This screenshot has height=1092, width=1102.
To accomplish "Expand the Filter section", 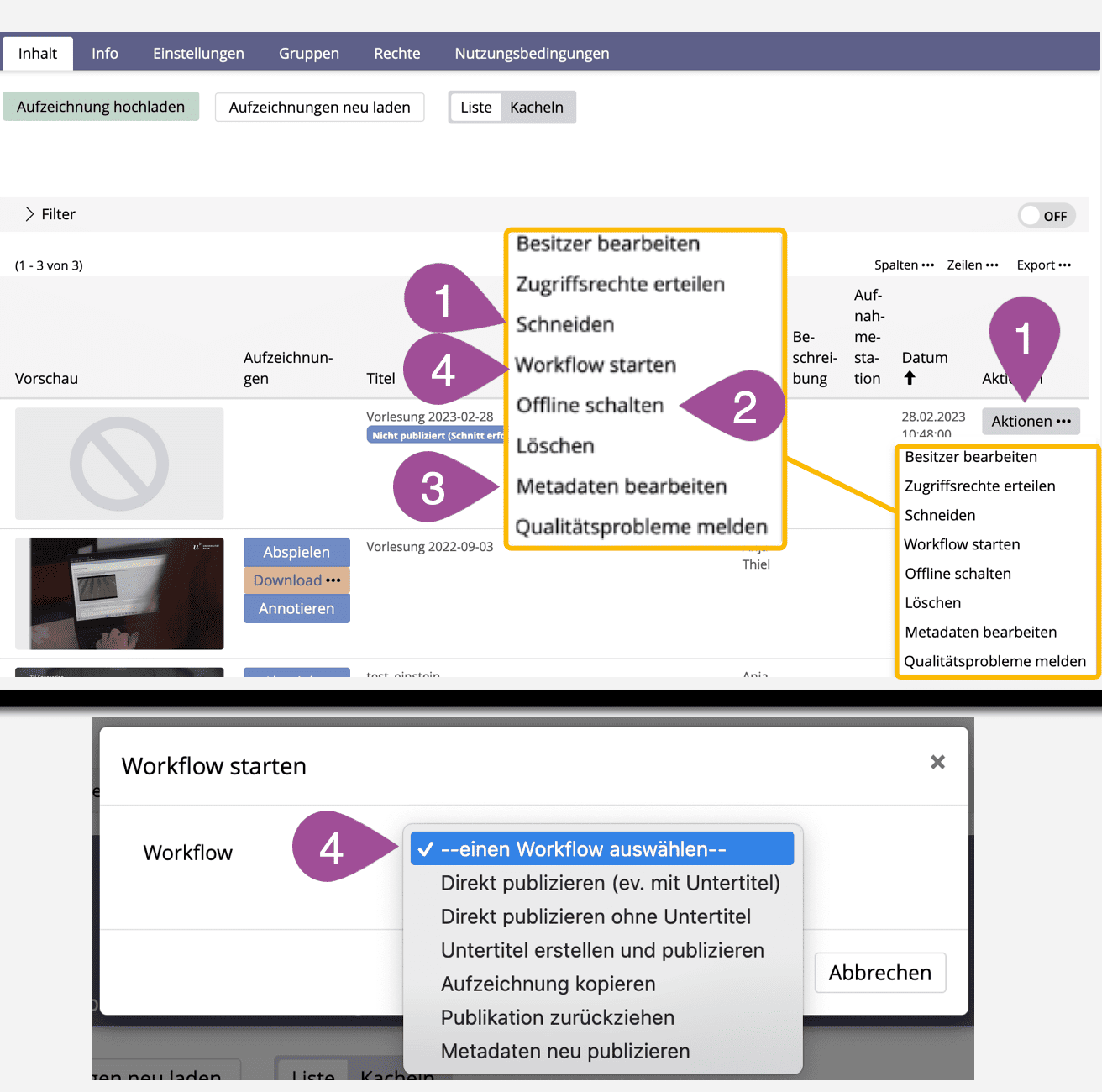I will [50, 214].
